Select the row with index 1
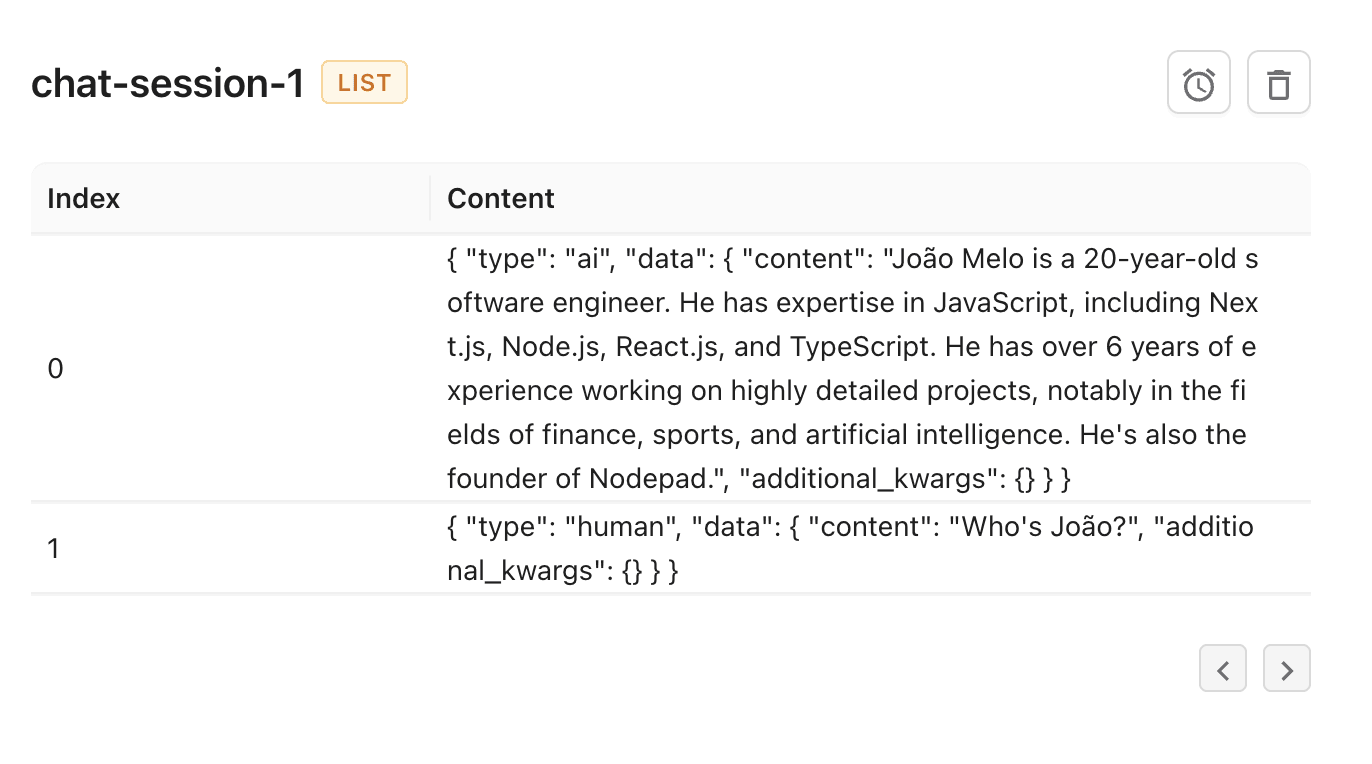The image size is (1372, 764). 670,548
